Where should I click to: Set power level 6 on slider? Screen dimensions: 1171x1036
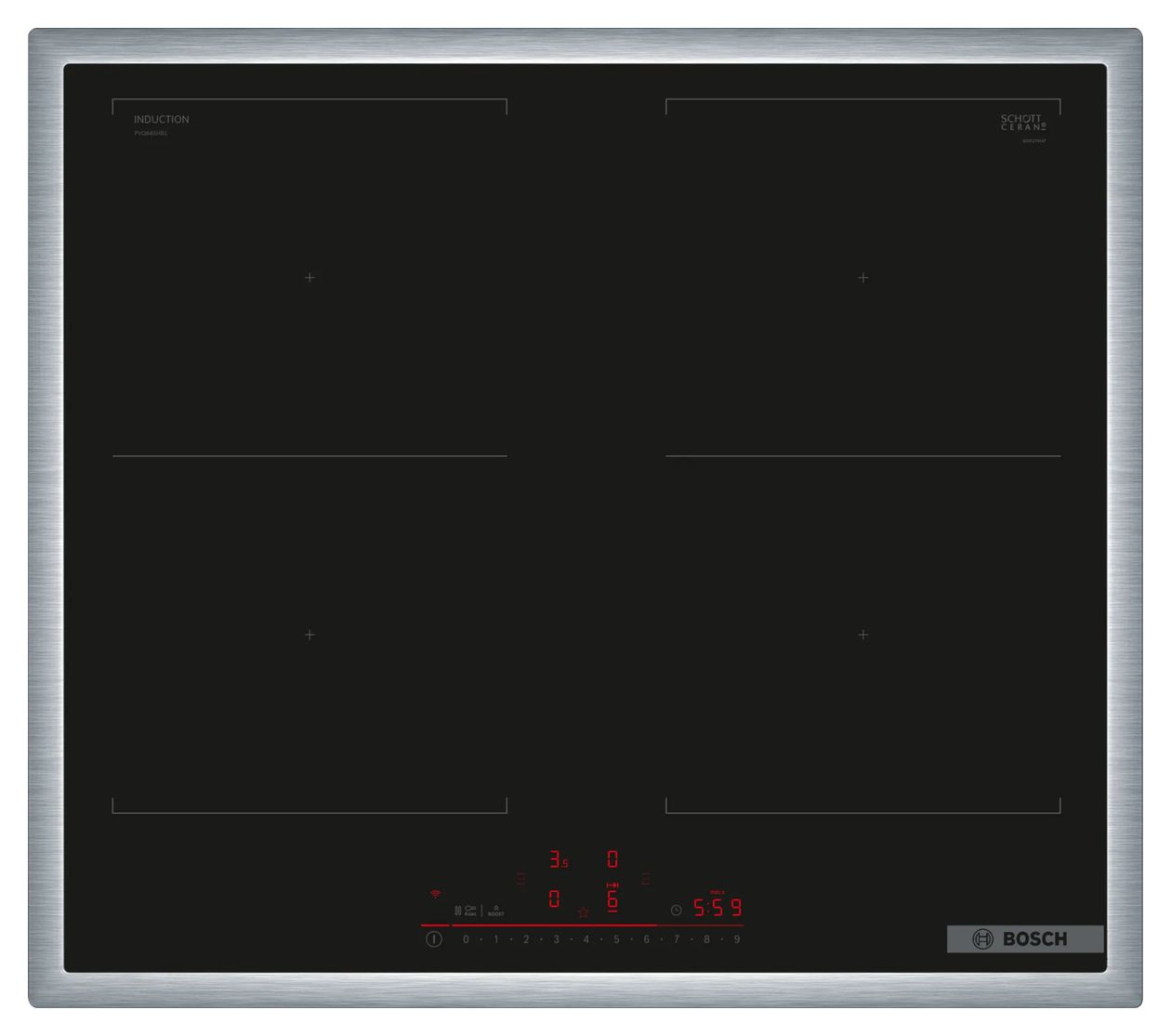point(647,939)
